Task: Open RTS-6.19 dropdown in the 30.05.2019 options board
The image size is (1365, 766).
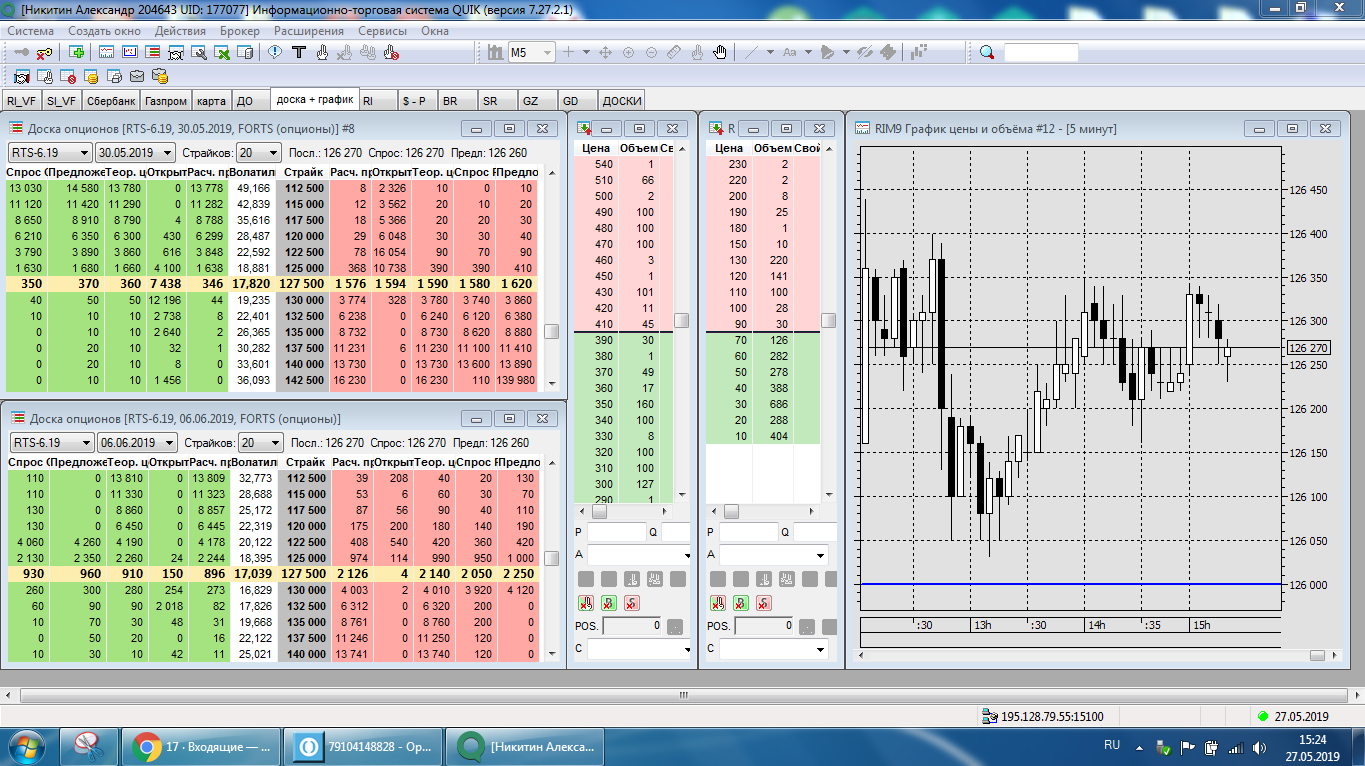Action: (x=85, y=153)
